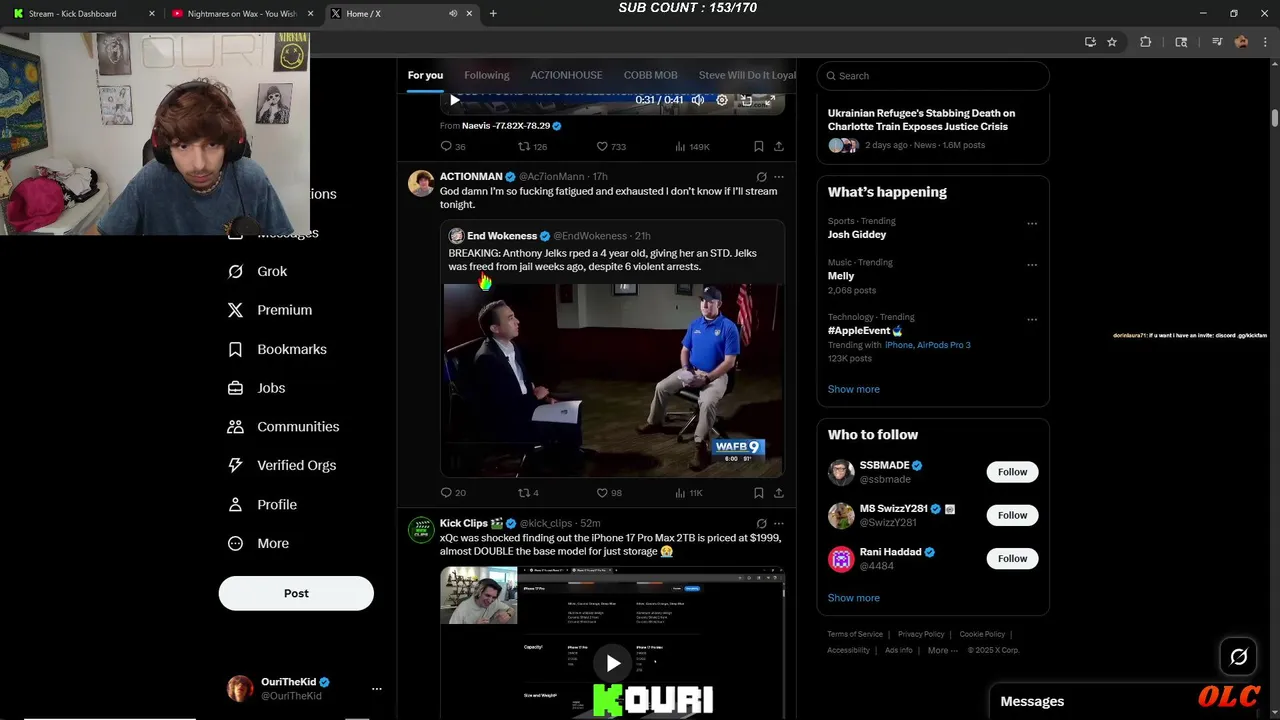This screenshot has width=1280, height=720.
Task: Focus the X Search field
Action: (933, 76)
